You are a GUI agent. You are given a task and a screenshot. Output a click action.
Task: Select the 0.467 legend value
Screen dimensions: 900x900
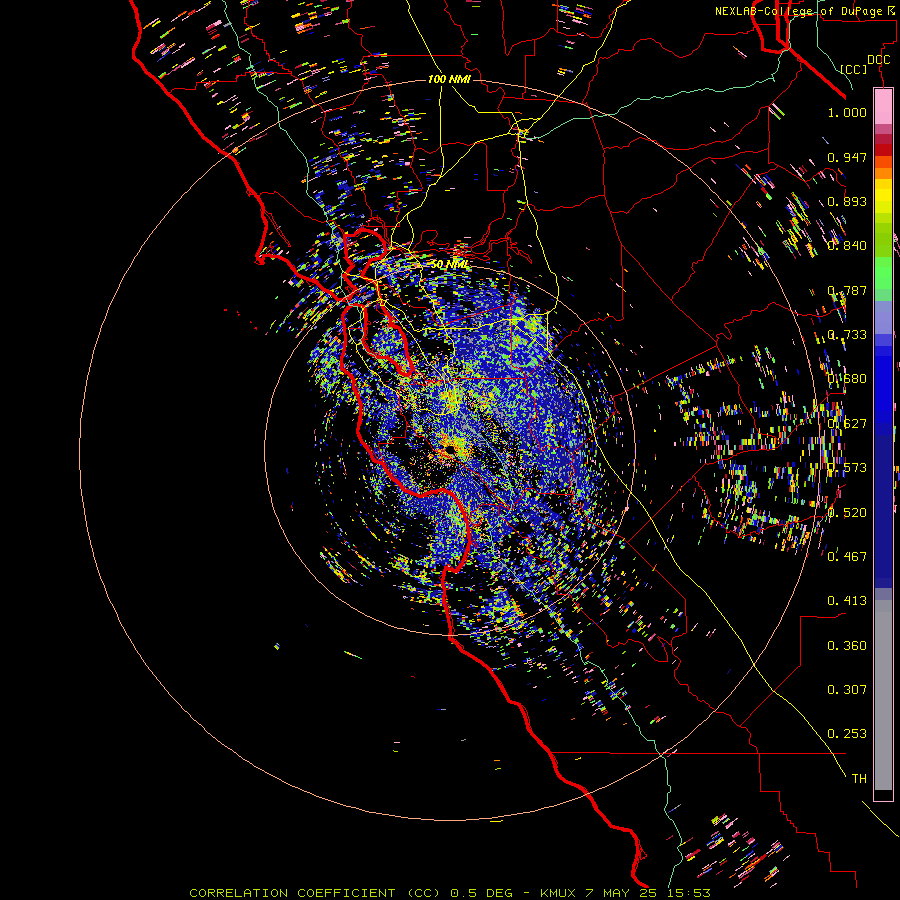click(x=847, y=556)
